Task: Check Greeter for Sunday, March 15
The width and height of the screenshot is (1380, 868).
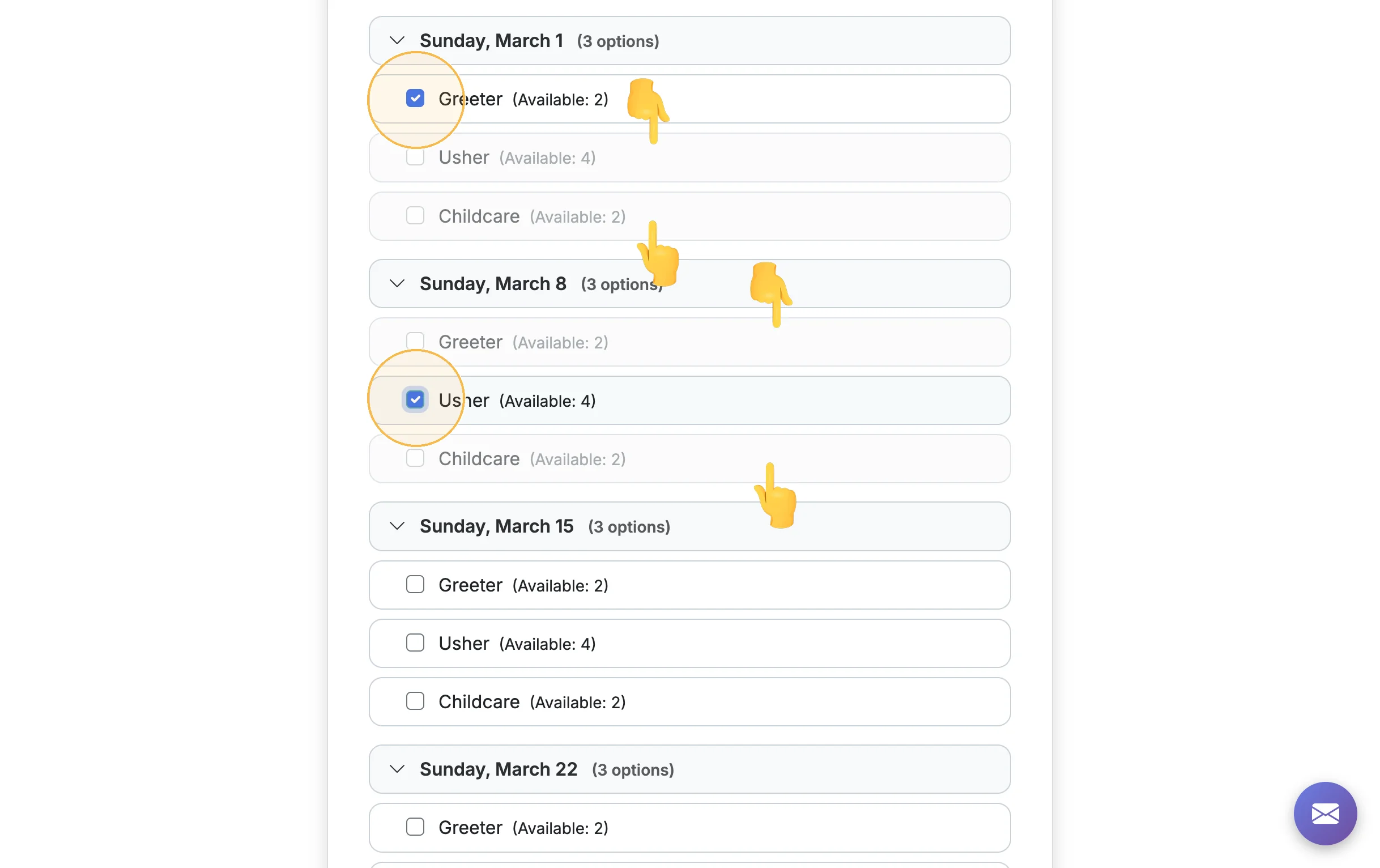Action: [x=415, y=584]
